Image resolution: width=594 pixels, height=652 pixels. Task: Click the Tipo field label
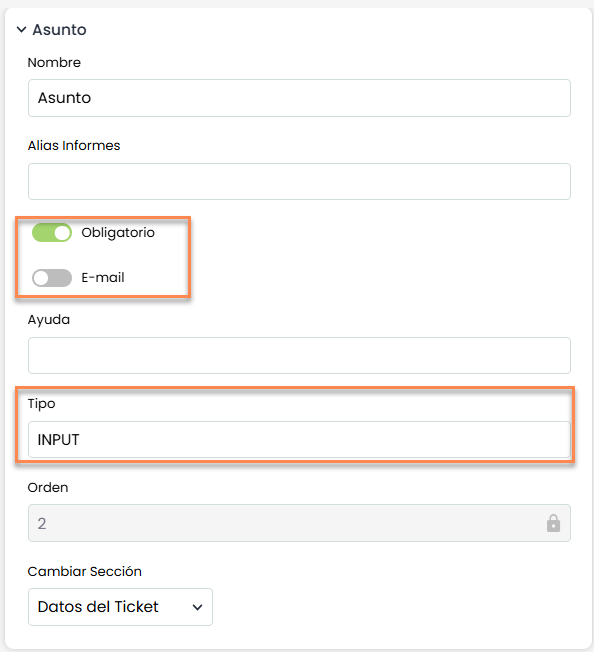[x=42, y=403]
